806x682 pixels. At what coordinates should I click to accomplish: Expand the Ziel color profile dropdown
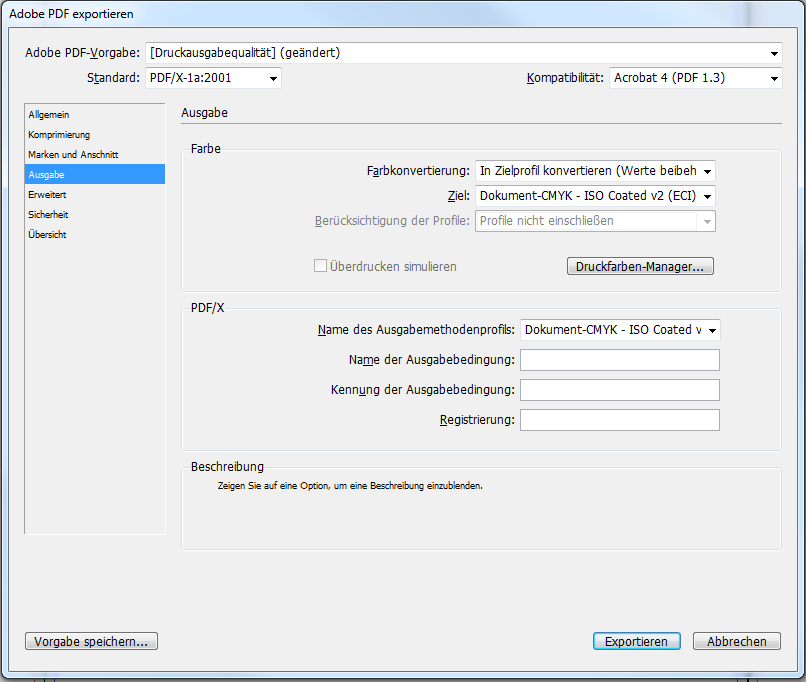(594, 196)
